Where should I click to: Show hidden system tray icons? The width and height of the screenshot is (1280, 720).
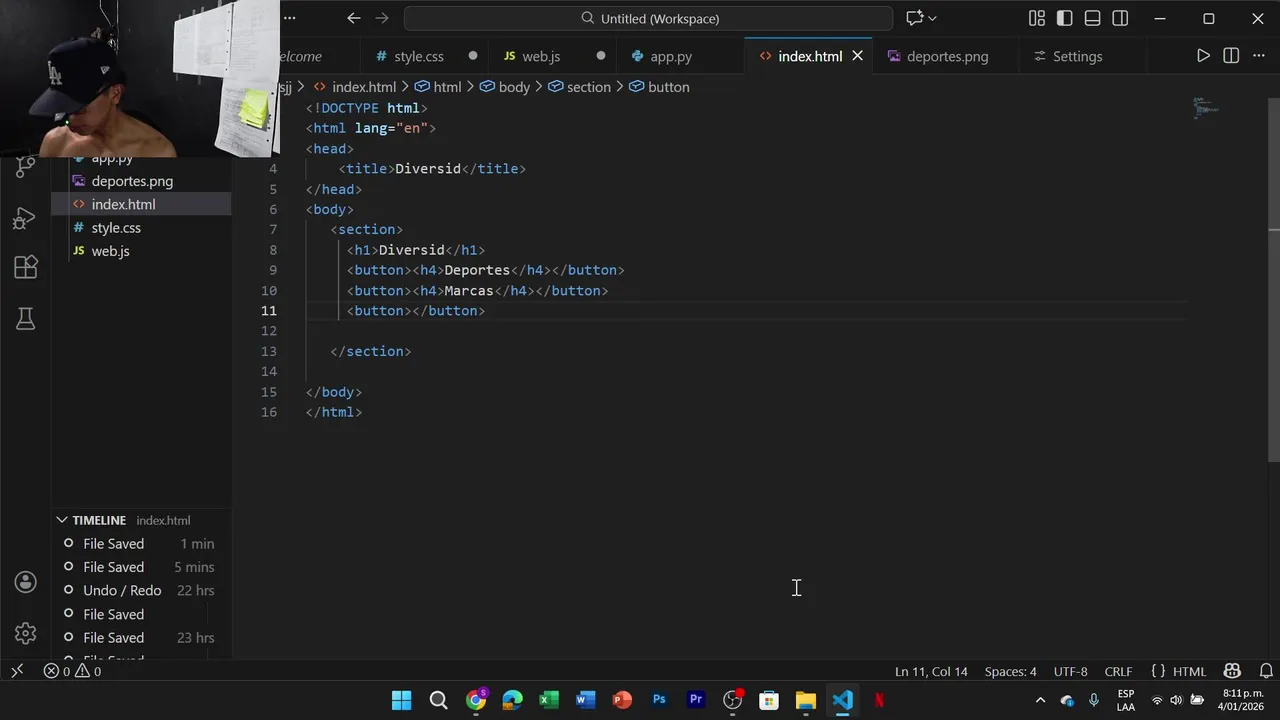pyautogui.click(x=1040, y=700)
